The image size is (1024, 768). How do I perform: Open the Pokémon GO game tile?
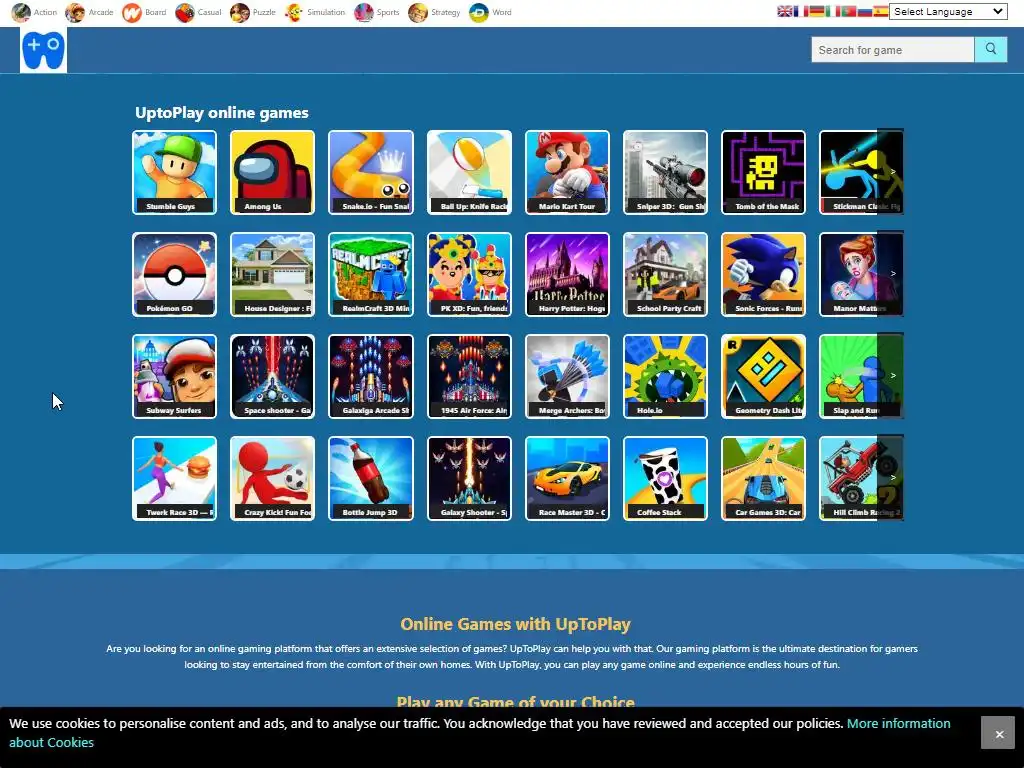pos(174,274)
